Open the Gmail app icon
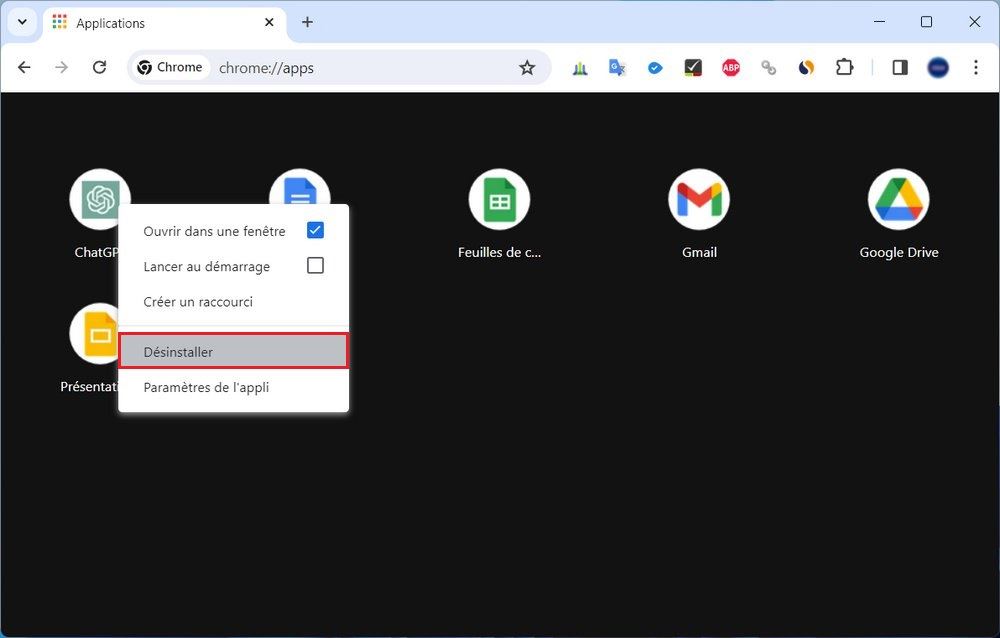1000x638 pixels. click(x=698, y=200)
